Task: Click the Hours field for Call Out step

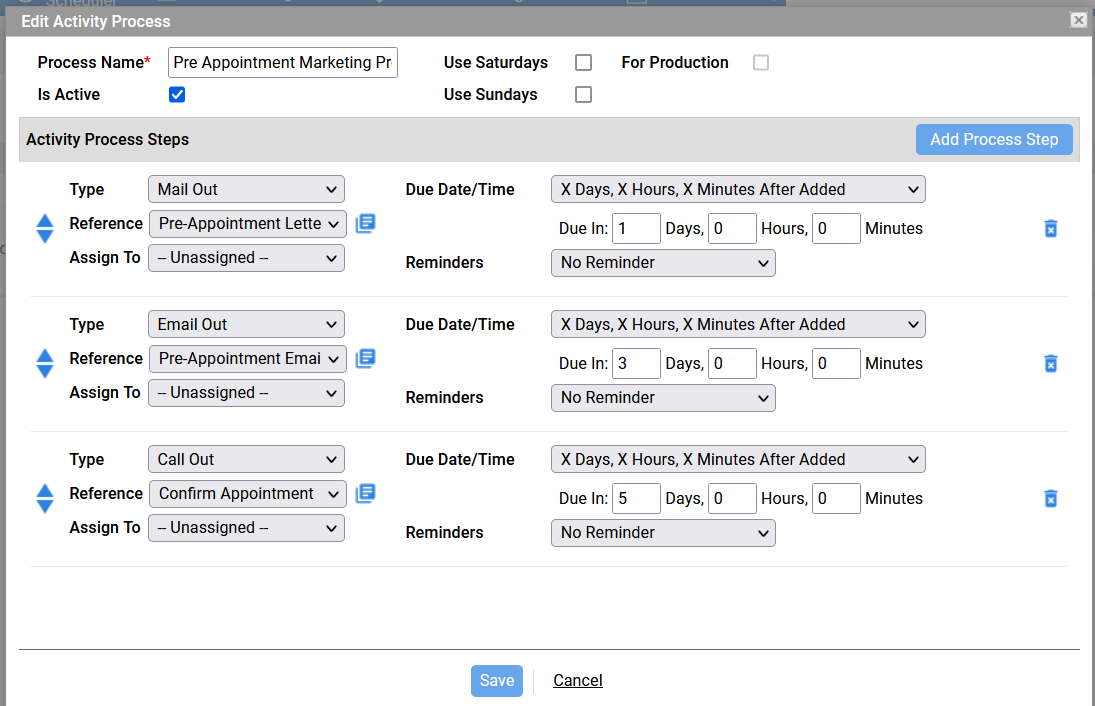Action: [732, 498]
